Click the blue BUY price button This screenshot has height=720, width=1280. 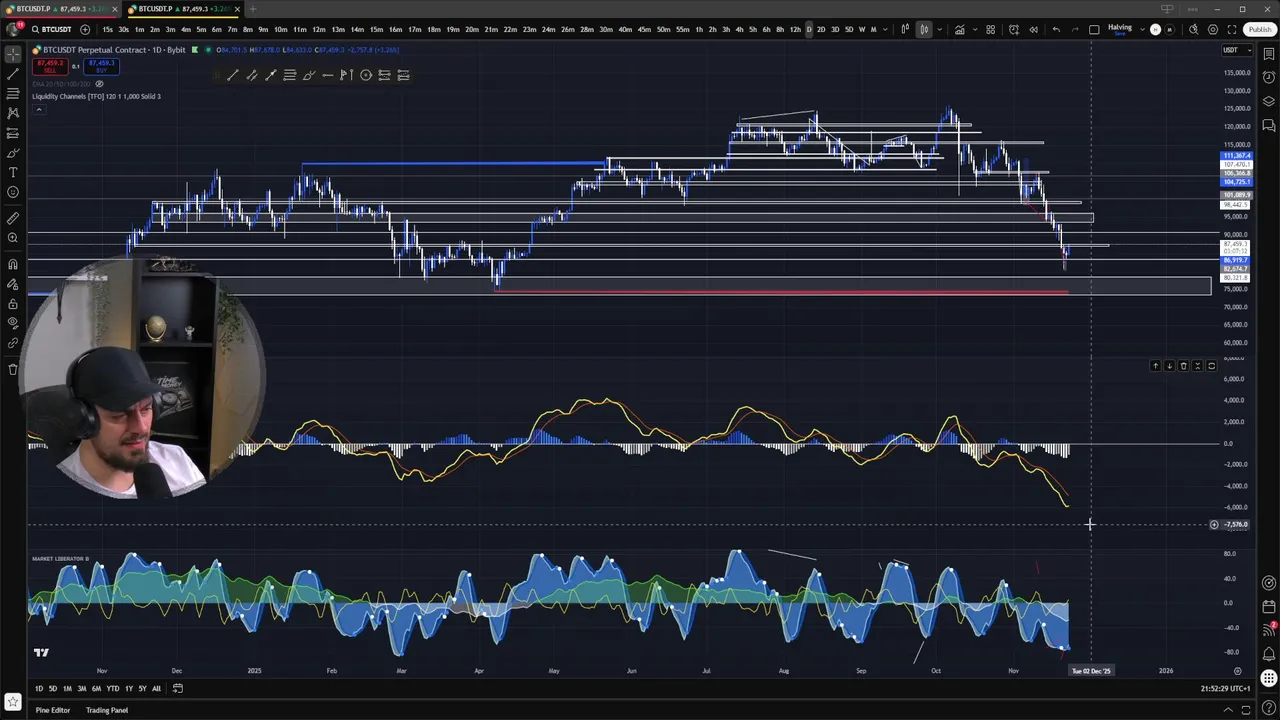pyautogui.click(x=102, y=66)
